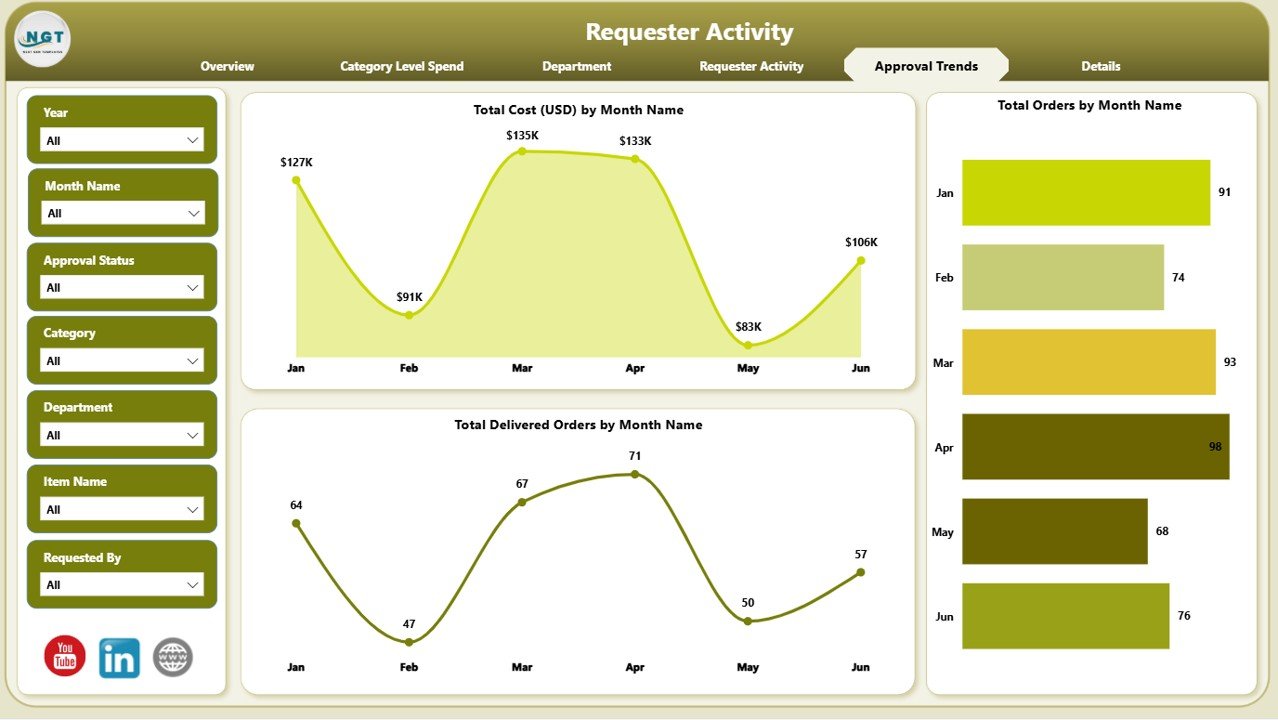Click the NGT logo icon
This screenshot has width=1278, height=720.
[43, 39]
